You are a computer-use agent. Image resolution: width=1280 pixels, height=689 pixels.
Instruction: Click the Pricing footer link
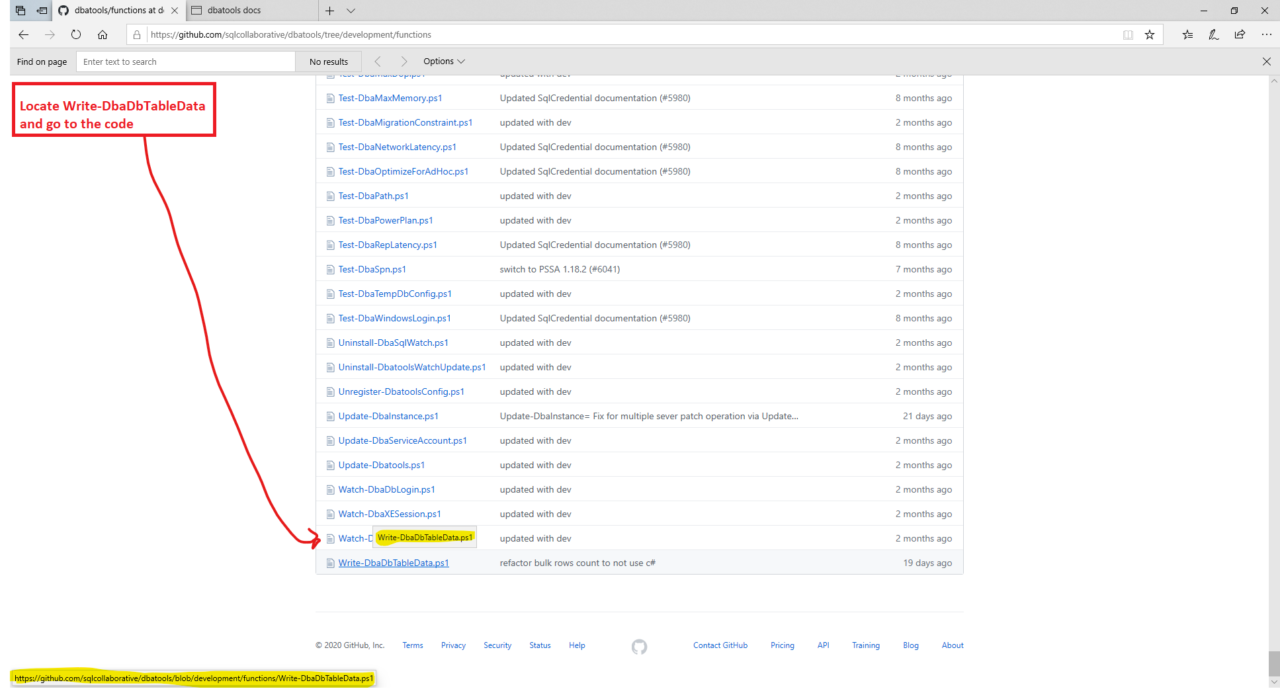782,646
